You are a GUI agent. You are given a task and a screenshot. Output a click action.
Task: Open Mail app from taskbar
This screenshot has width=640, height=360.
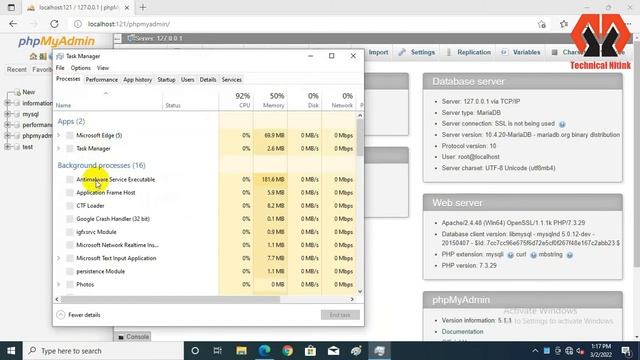click(333, 351)
